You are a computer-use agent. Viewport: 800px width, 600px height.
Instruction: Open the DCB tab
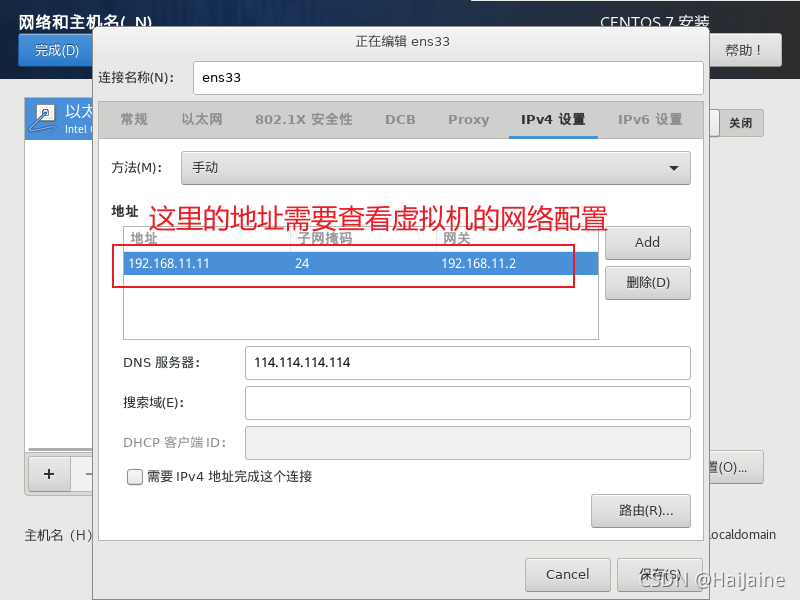(x=400, y=119)
